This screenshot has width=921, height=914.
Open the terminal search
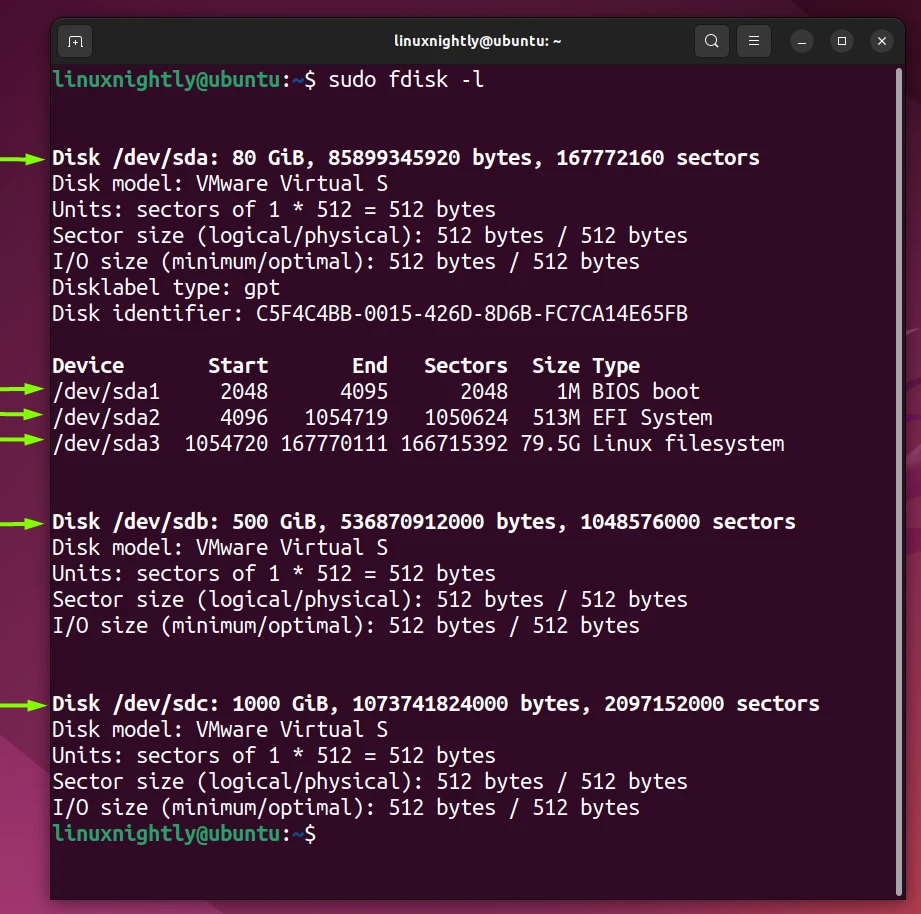tap(711, 41)
